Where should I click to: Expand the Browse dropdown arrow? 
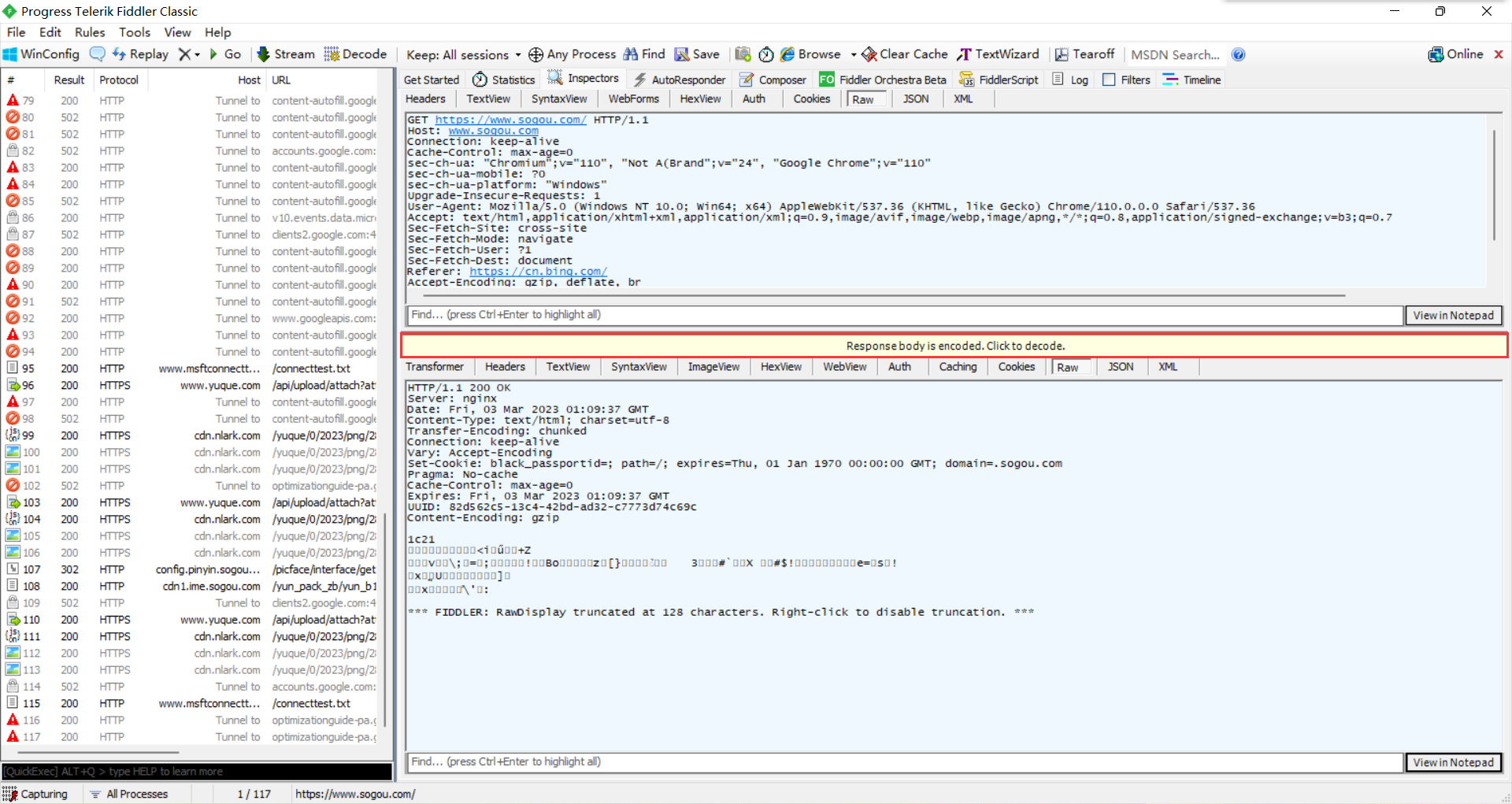(x=854, y=54)
